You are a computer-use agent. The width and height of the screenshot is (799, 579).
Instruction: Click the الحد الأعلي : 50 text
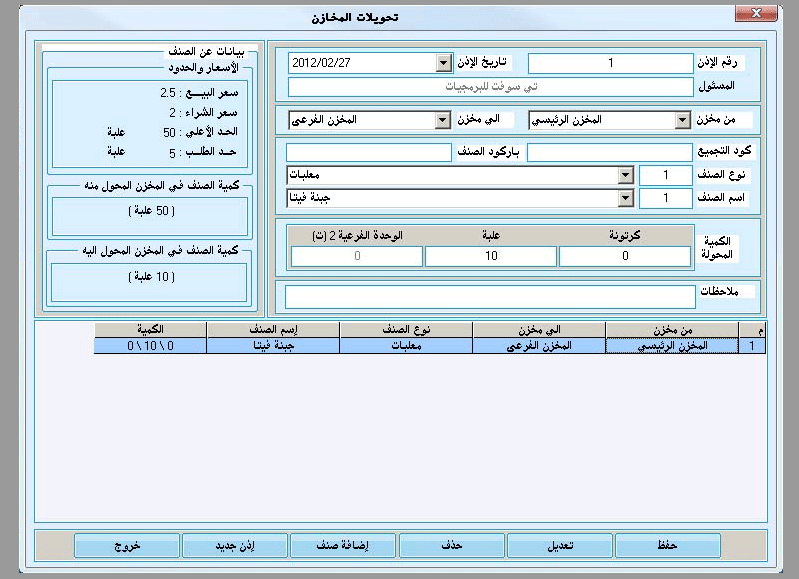point(201,132)
